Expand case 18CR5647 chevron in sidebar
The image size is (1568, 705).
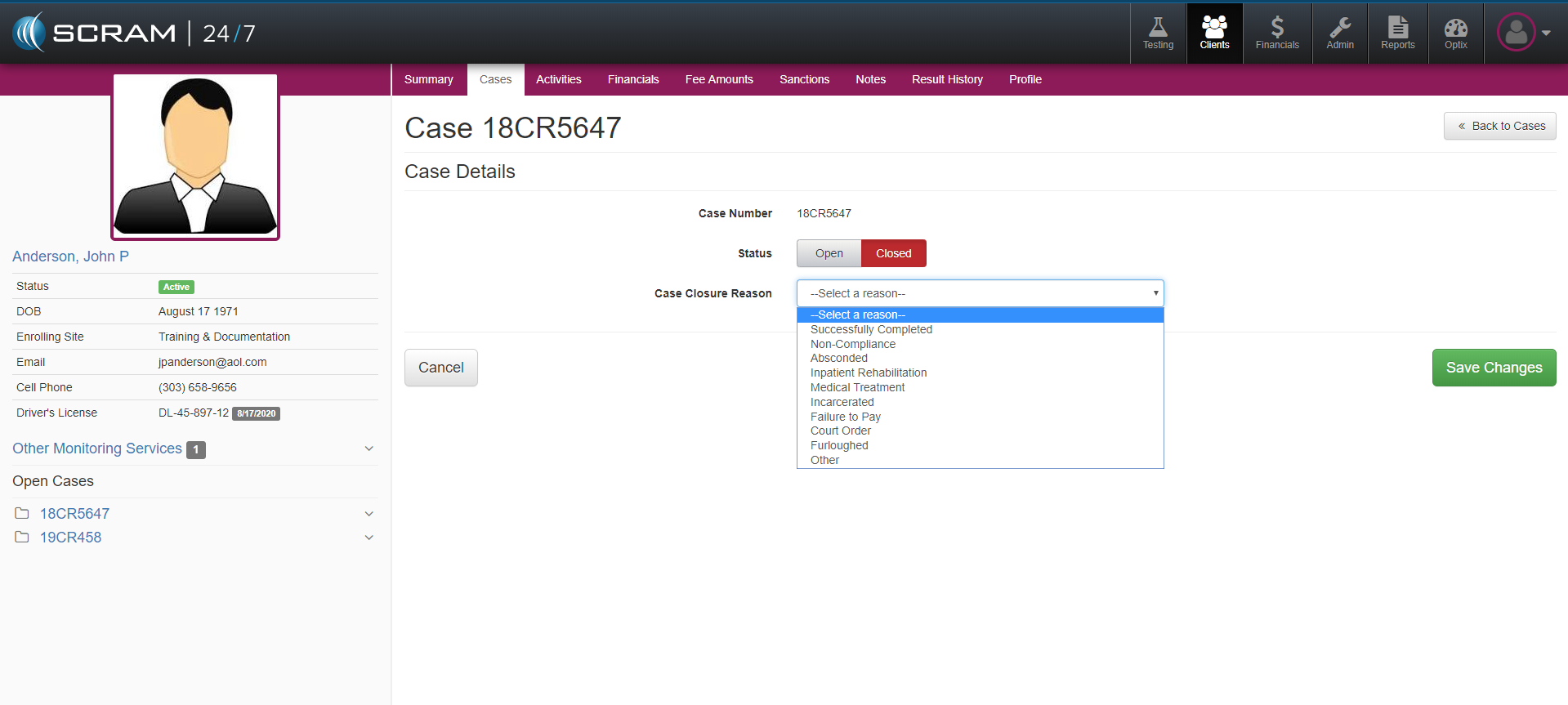369,514
